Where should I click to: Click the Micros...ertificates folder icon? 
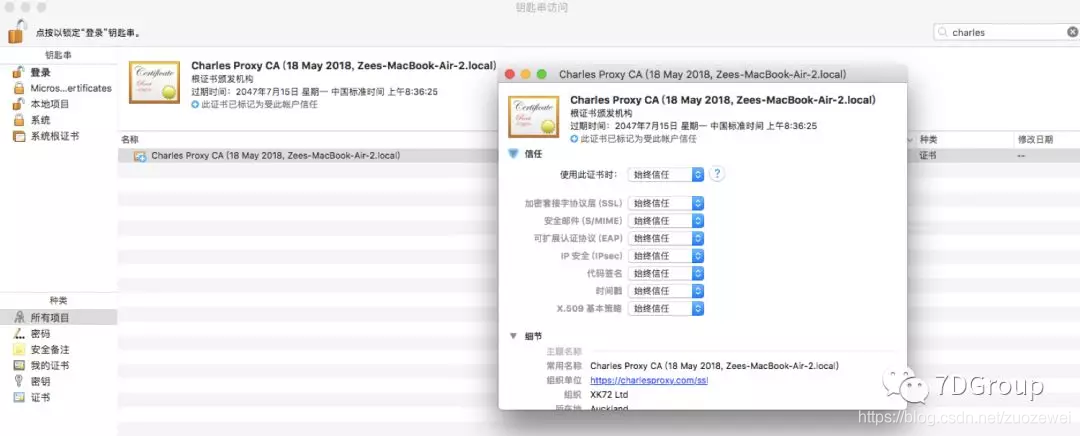[19, 88]
